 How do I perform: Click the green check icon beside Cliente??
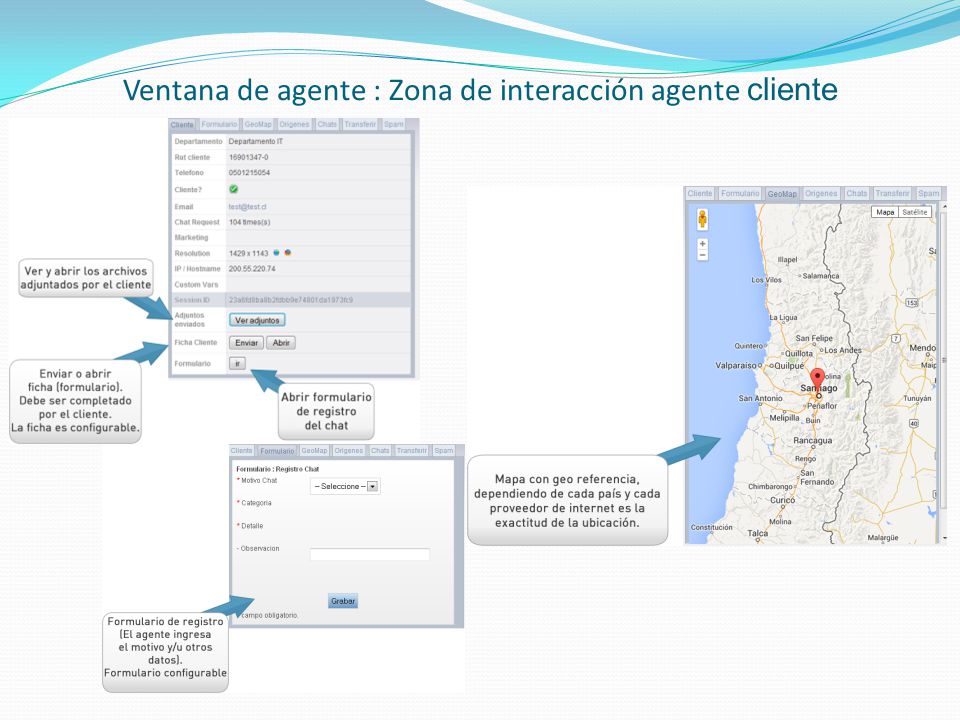pos(233,189)
